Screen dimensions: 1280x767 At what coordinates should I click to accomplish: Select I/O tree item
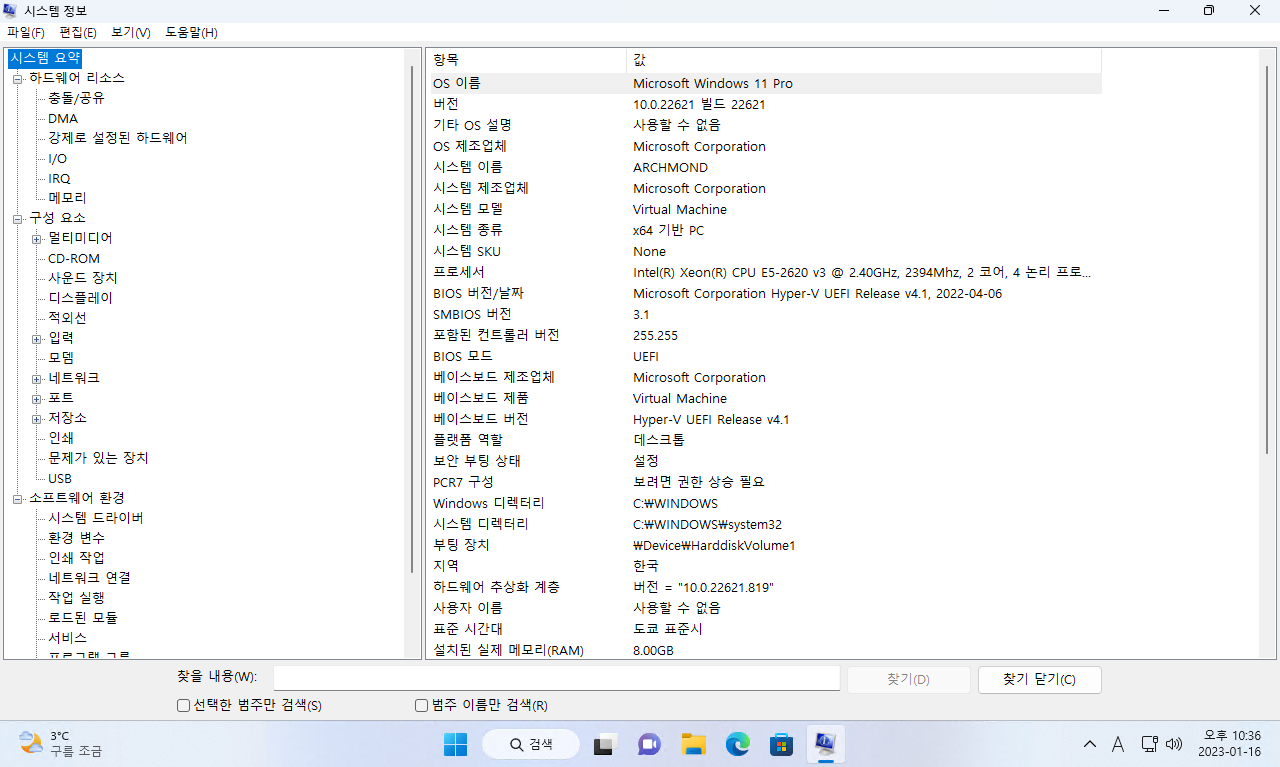[58, 158]
